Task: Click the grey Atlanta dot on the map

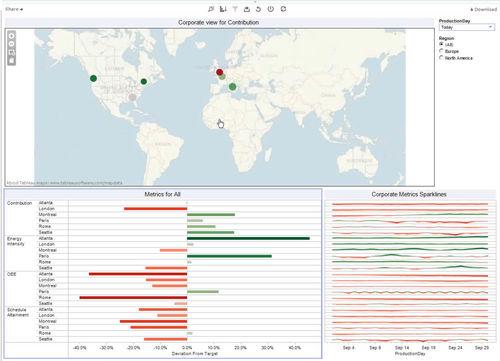Action: [133, 97]
